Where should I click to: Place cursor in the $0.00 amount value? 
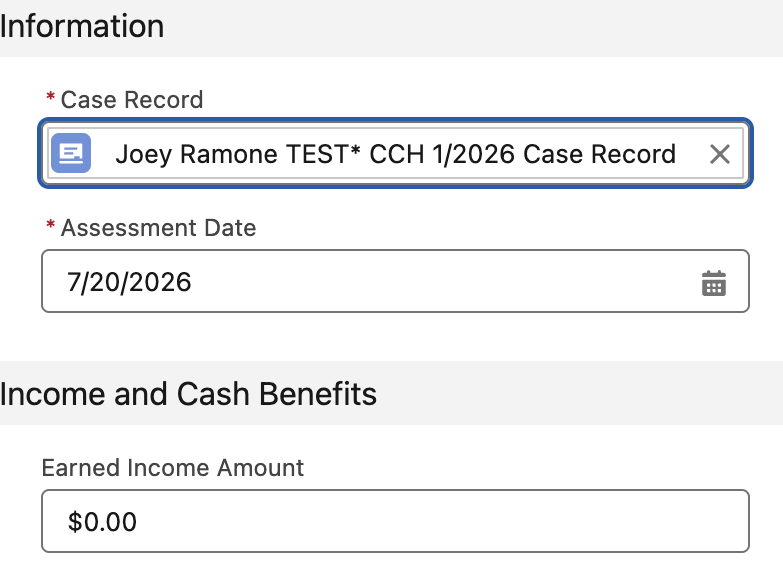coord(102,522)
